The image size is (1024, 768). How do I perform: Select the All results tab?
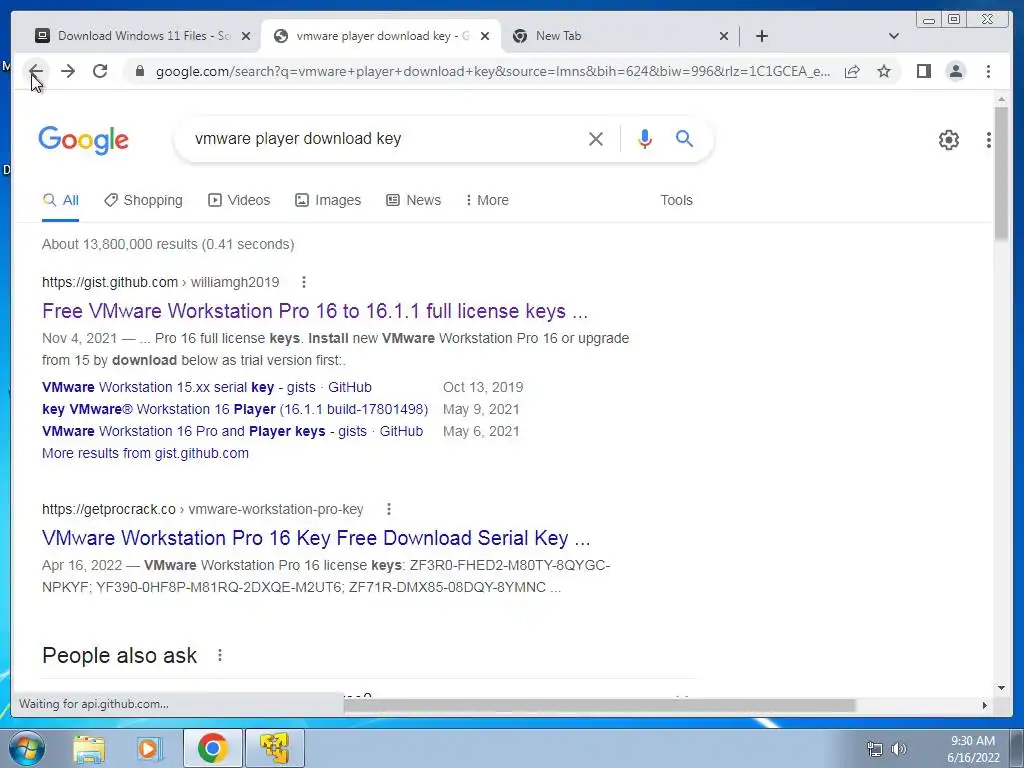click(60, 200)
